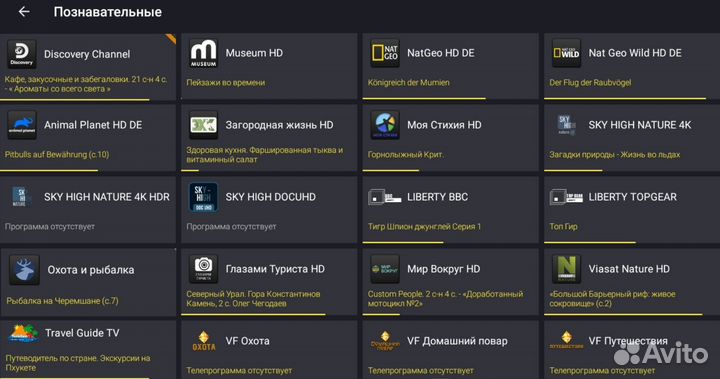Screen dimensions: 720x379
Task: Open the NatGeo HD DE channel name
Action: (440, 53)
